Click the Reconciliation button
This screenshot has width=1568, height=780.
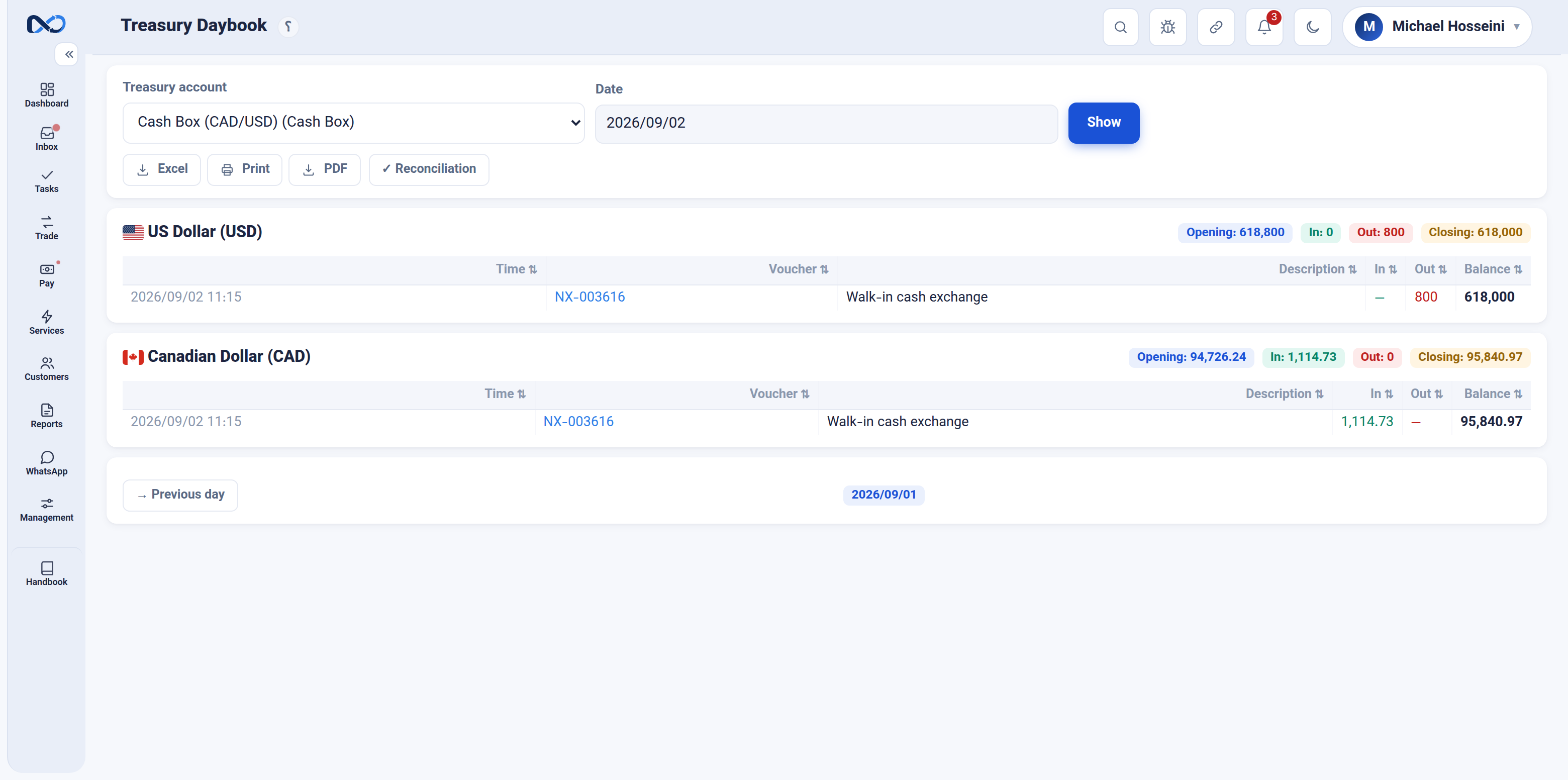tap(429, 169)
